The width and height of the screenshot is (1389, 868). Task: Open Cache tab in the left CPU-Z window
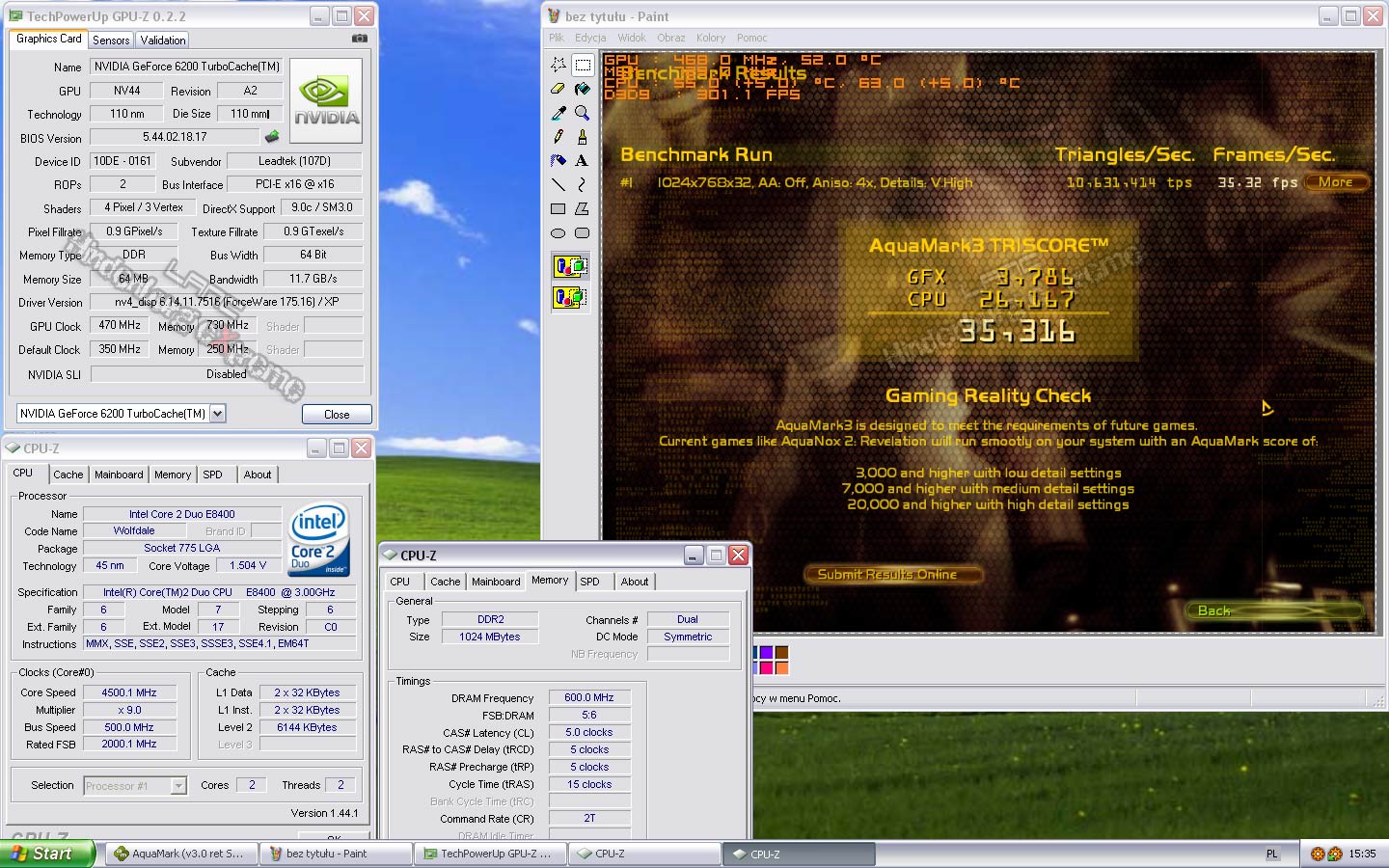click(x=68, y=475)
